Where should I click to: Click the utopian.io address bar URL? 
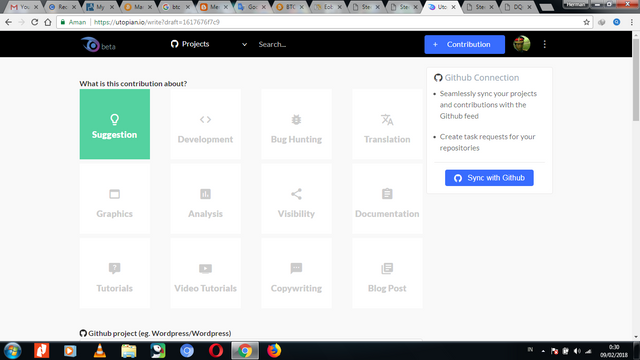pos(157,22)
